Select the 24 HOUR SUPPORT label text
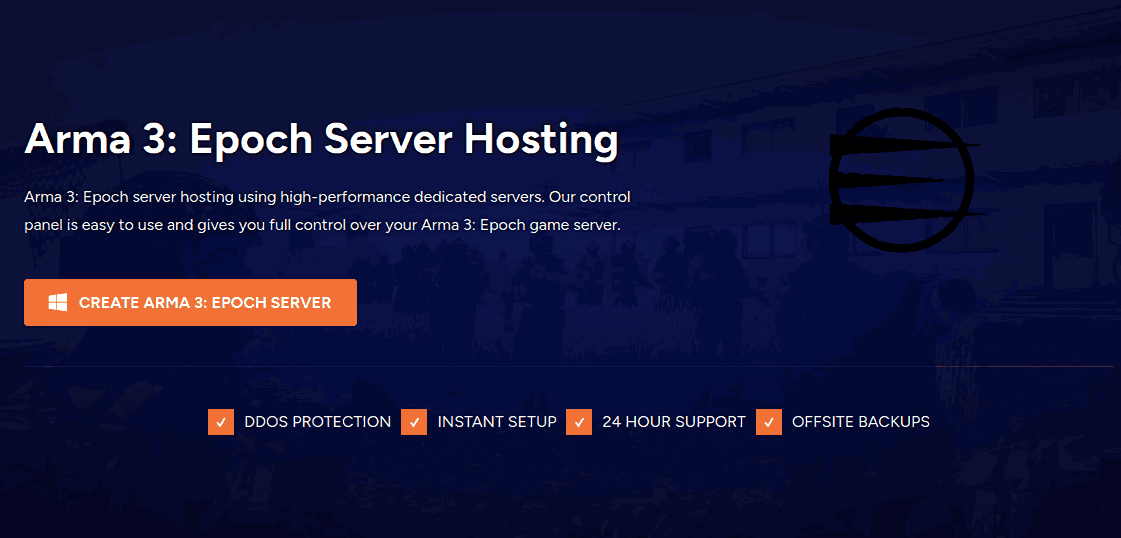Screen dimensions: 1121x538 pos(673,422)
